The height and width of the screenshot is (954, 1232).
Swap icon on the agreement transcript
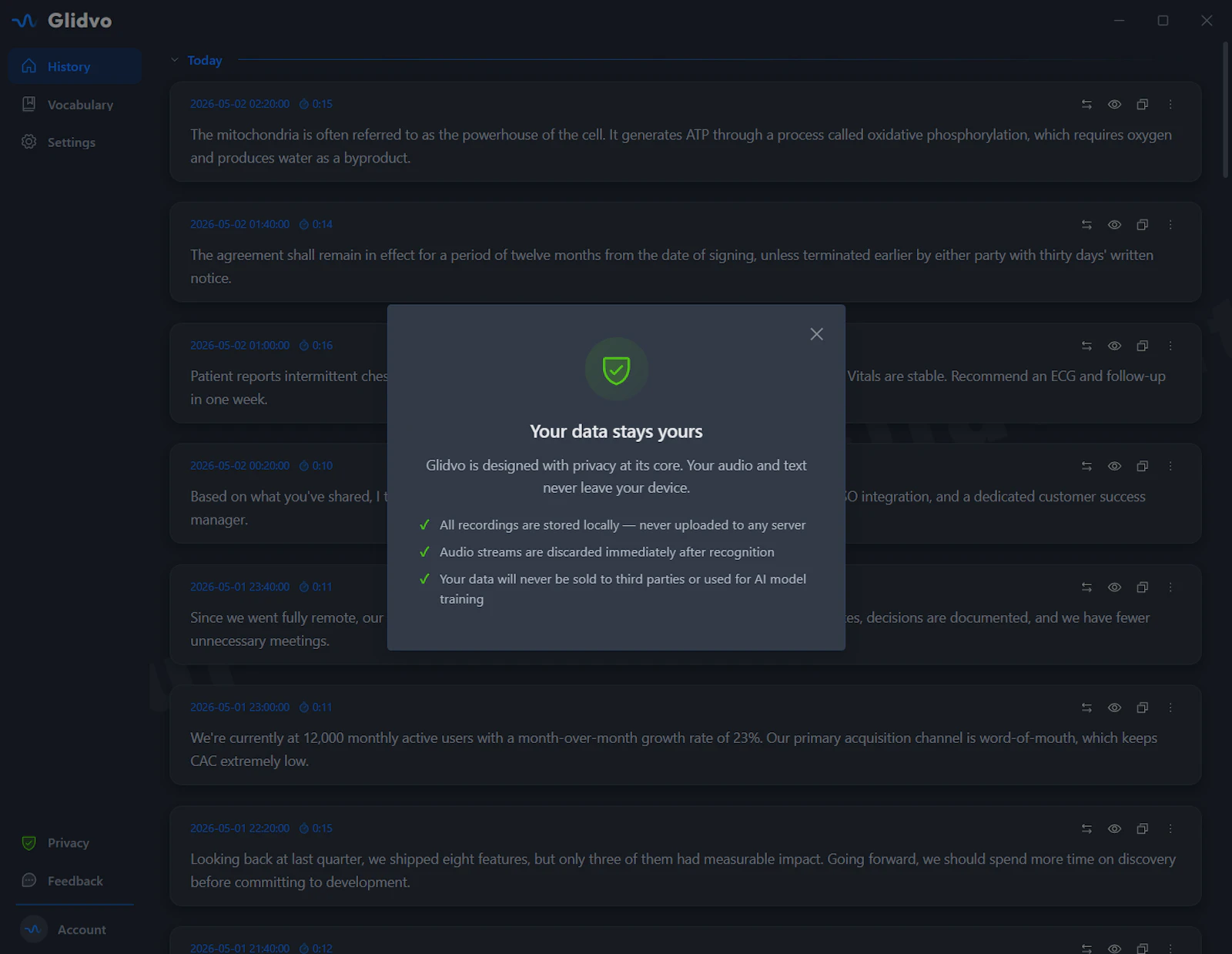tap(1086, 225)
